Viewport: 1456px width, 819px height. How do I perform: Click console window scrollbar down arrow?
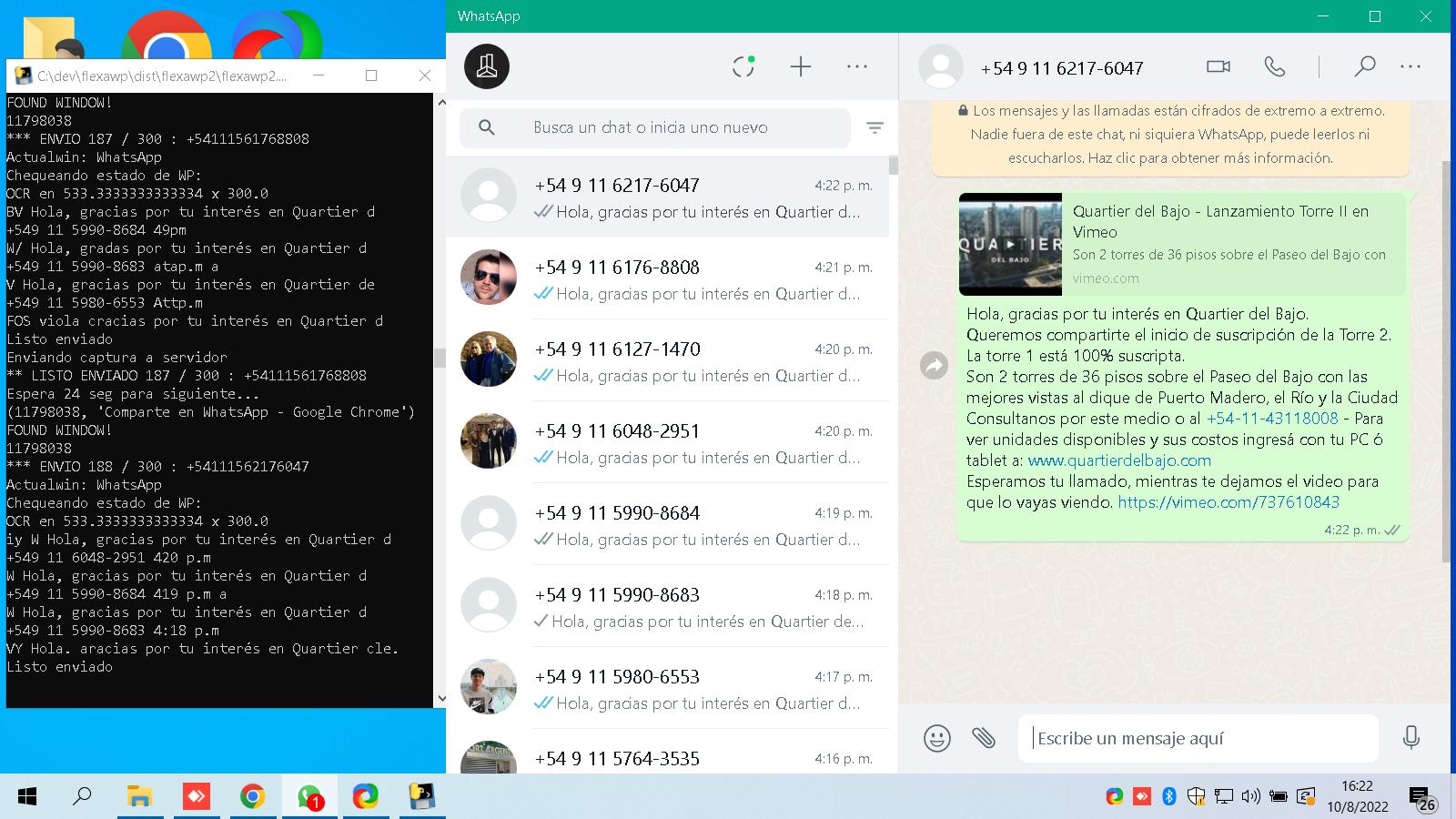click(440, 699)
